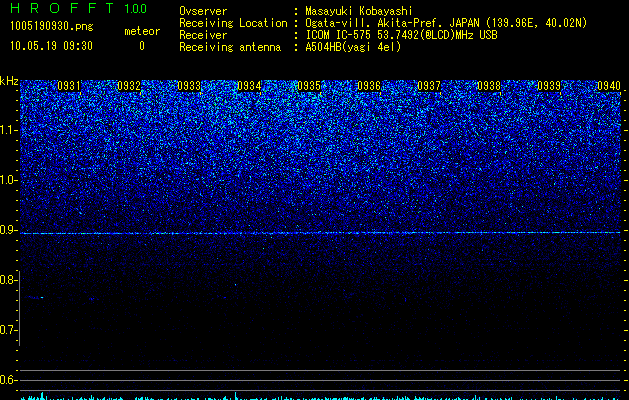Select the filename 1005190930.png

(x=52, y=27)
